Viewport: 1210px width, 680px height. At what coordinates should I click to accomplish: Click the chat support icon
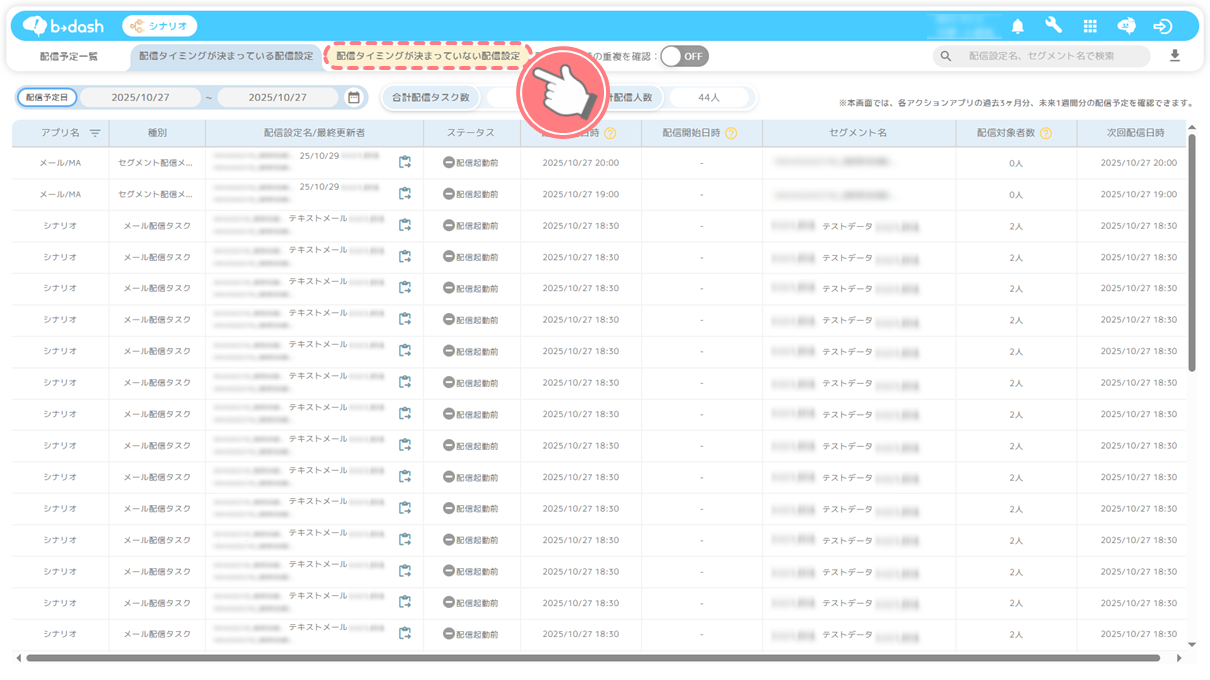1126,26
